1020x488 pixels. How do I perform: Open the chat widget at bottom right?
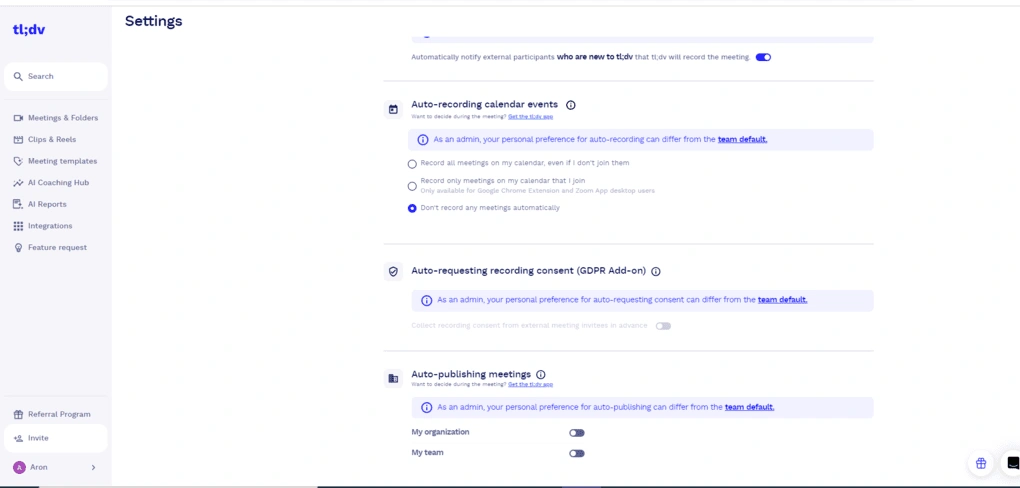point(1012,463)
